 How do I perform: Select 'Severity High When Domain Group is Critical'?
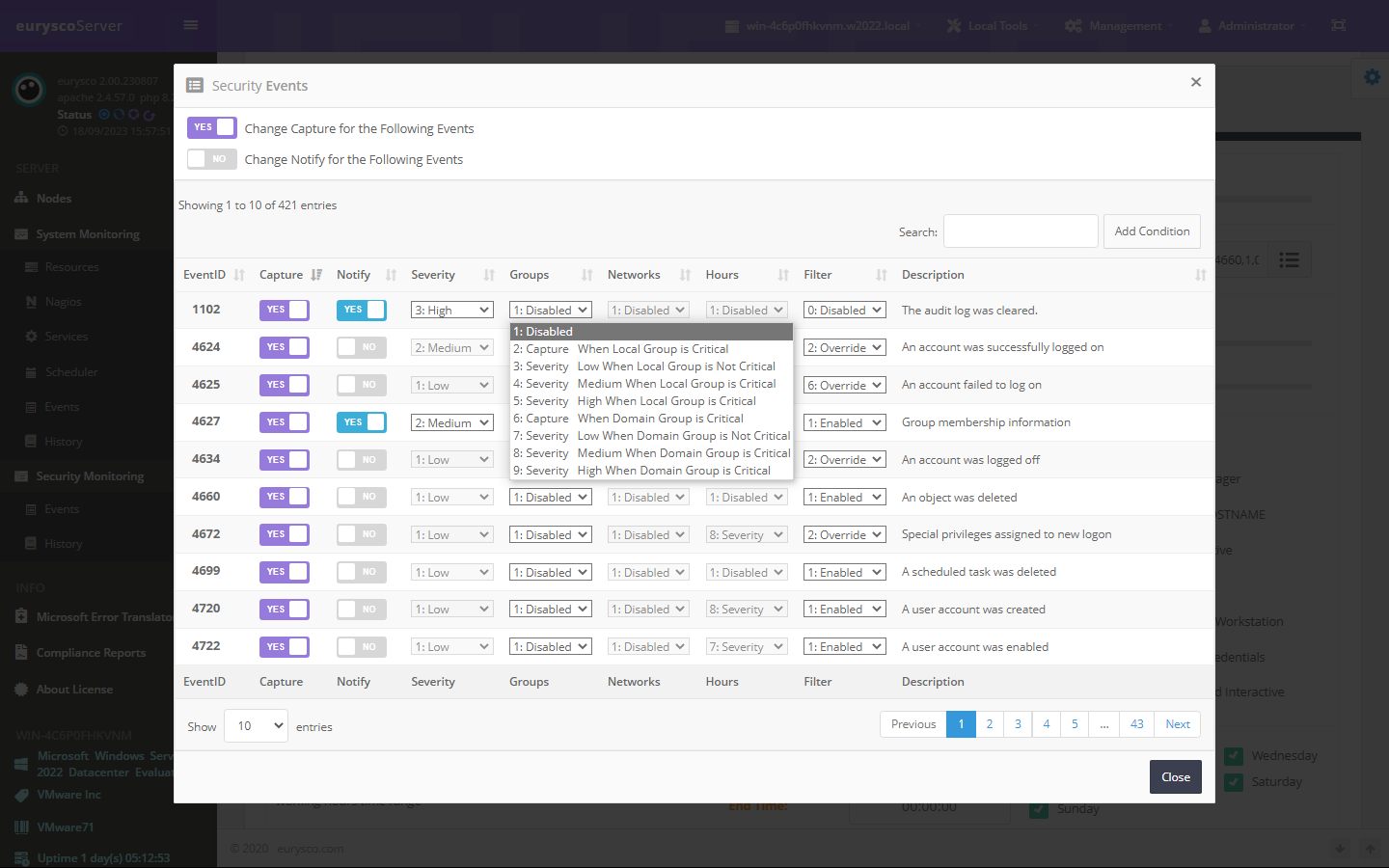(x=651, y=471)
